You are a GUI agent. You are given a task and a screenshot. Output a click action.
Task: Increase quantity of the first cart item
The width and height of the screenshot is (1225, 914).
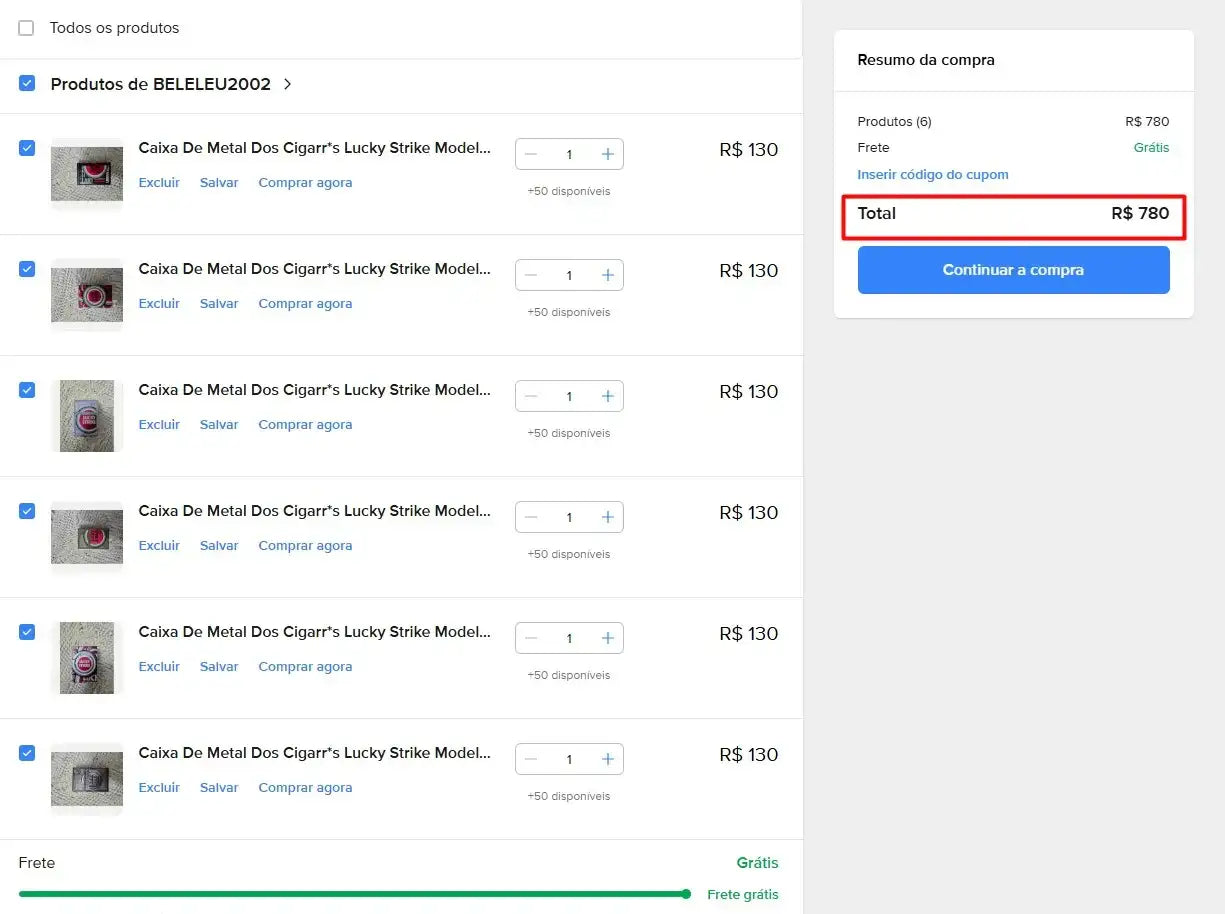607,154
